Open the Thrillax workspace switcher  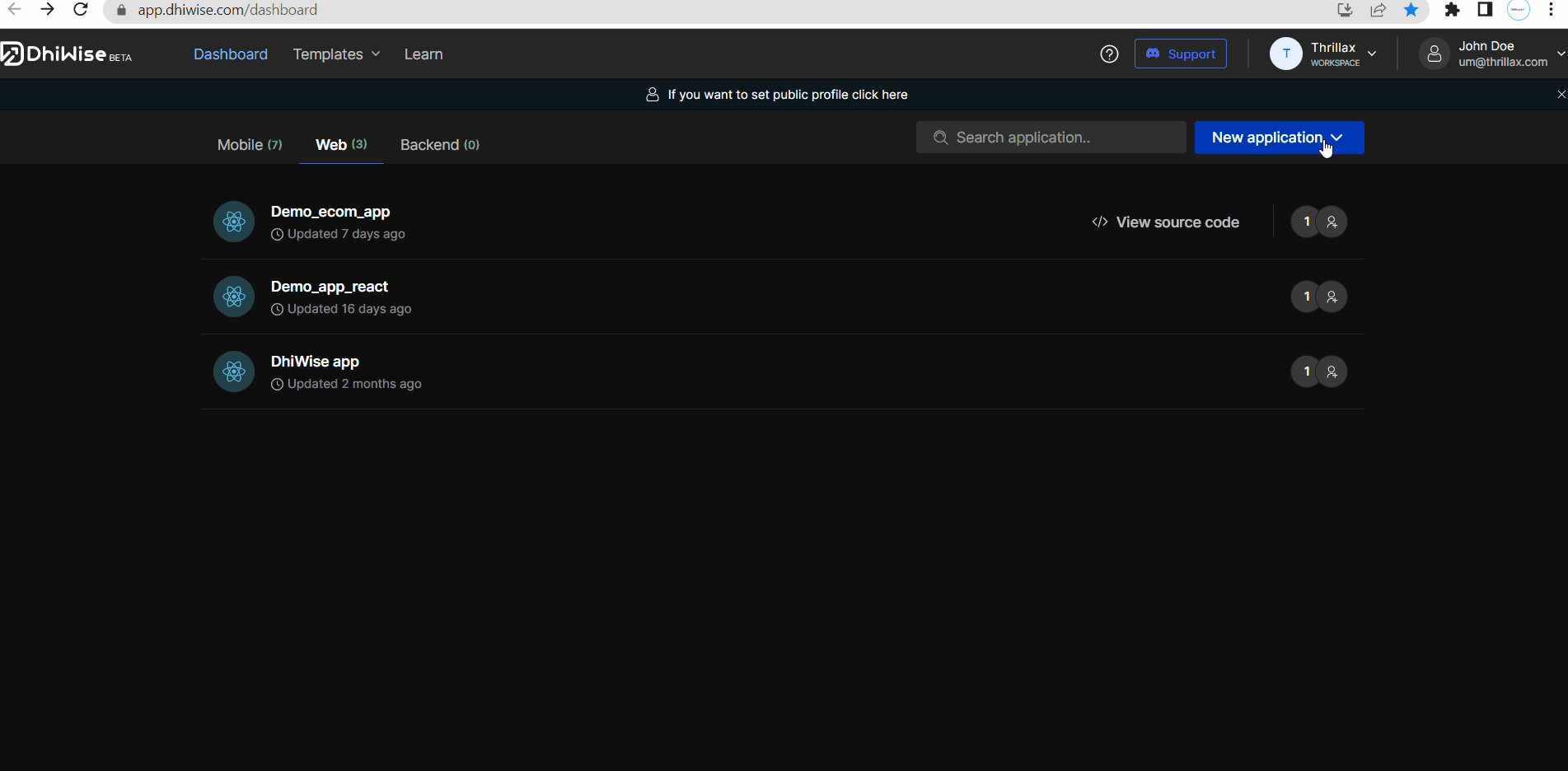[x=1323, y=54]
